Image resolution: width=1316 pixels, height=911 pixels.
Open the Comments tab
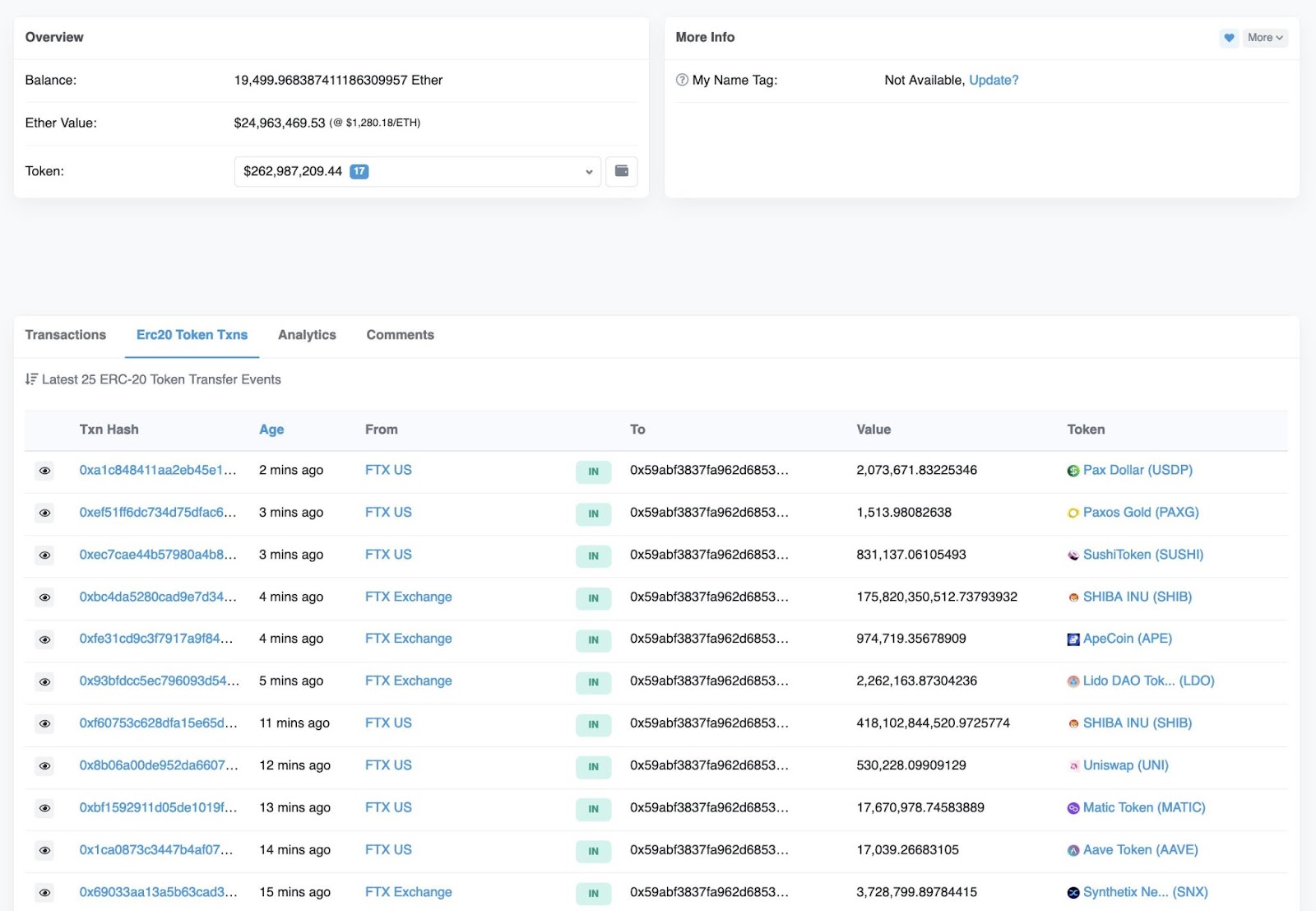[401, 335]
